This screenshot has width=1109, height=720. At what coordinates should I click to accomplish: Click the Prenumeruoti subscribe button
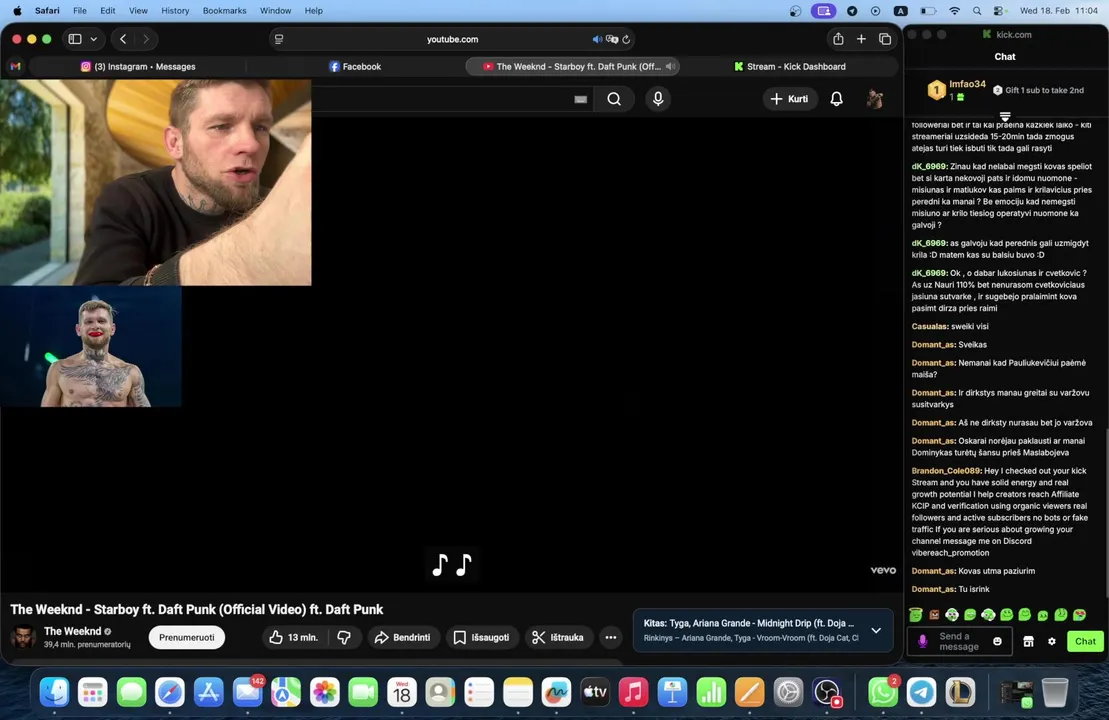click(187, 637)
